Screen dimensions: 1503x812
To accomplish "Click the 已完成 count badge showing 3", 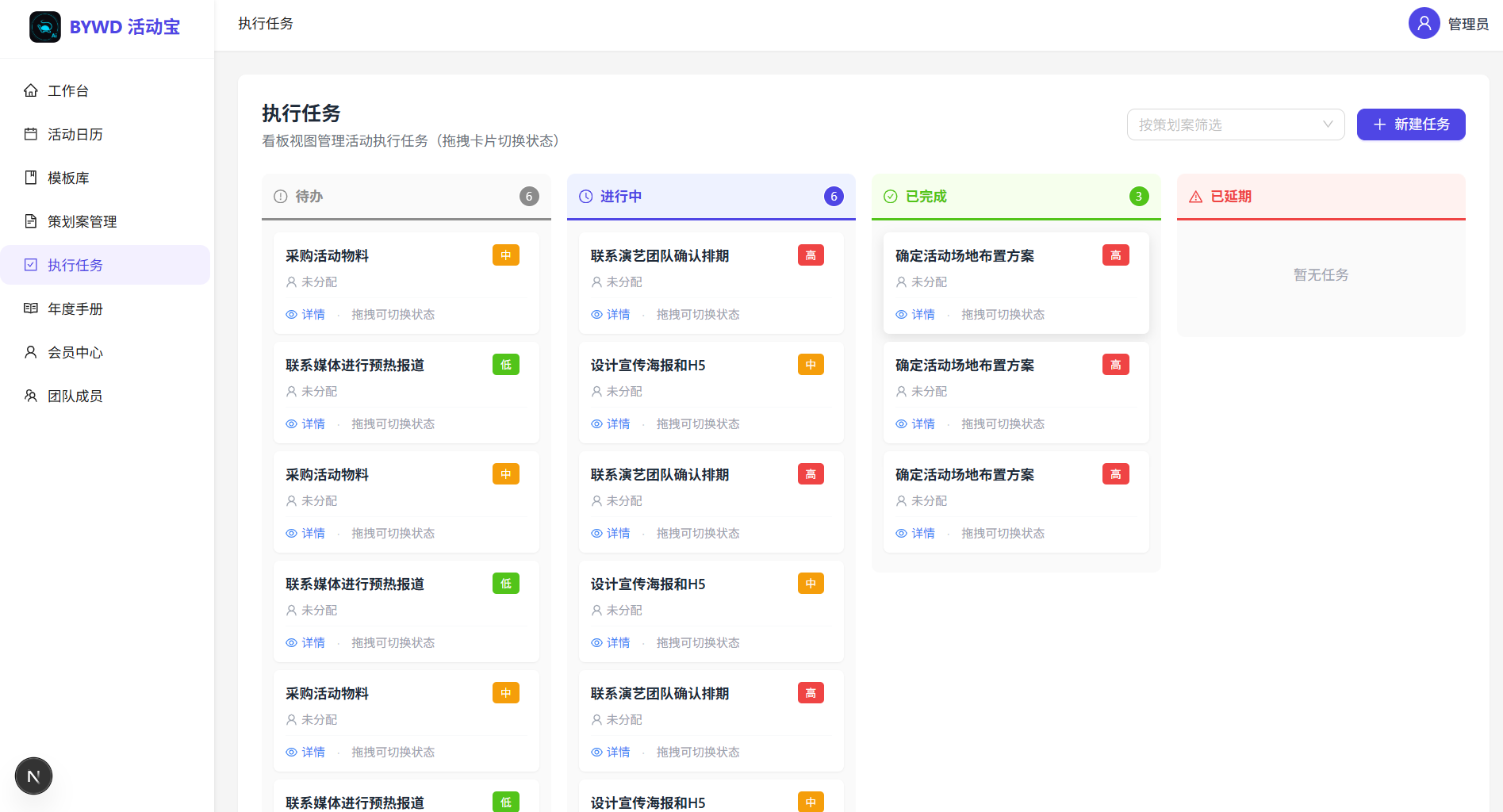I will (x=1139, y=197).
